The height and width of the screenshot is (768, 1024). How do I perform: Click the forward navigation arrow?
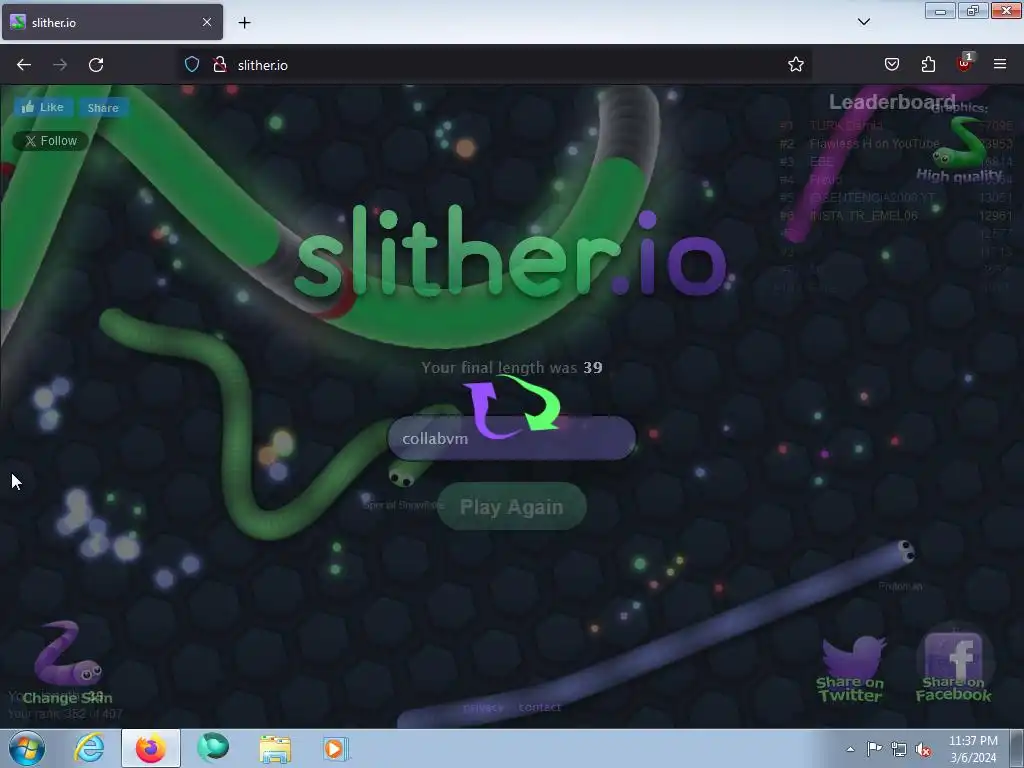pyautogui.click(x=60, y=65)
